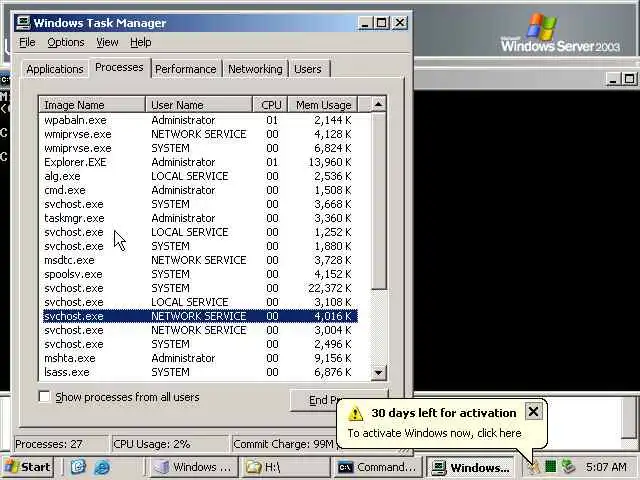Image resolution: width=640 pixels, height=480 pixels.
Task: Select svchost.exe using 3,108 K
Action: click(200, 302)
